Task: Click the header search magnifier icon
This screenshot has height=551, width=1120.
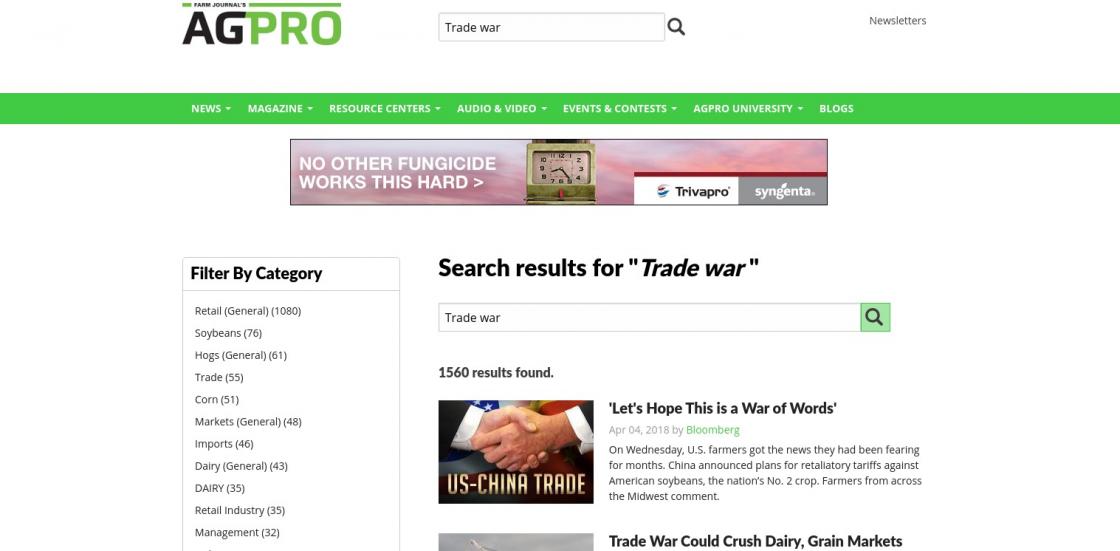Action: click(x=676, y=27)
